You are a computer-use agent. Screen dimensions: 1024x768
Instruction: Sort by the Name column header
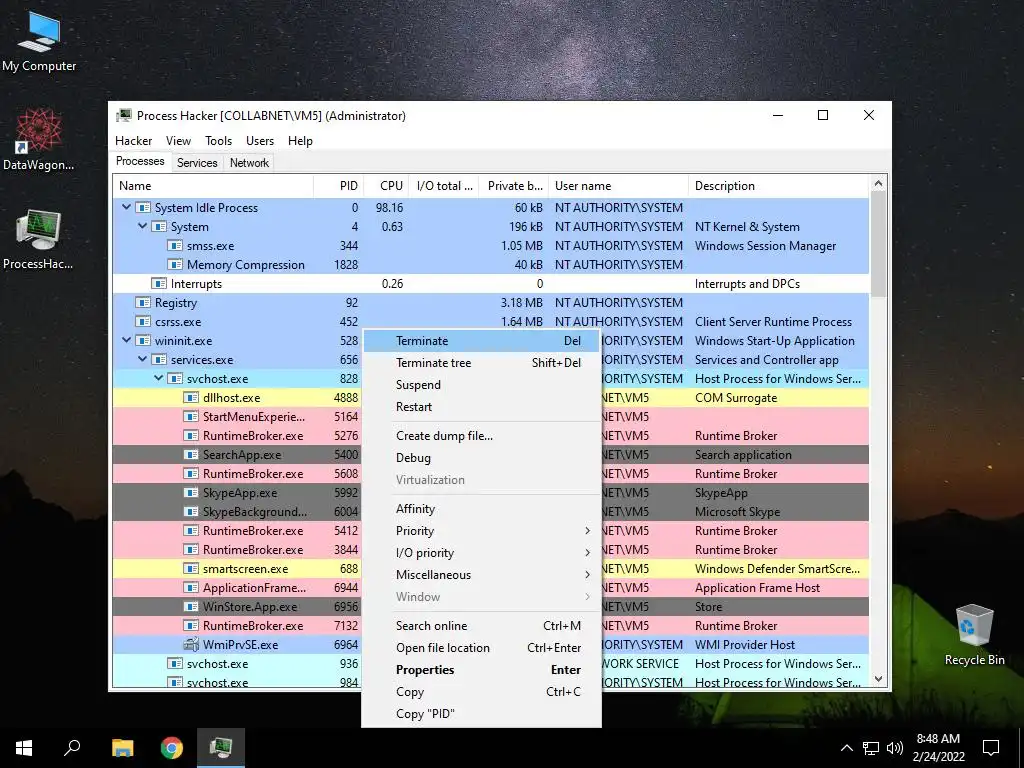click(x=213, y=185)
